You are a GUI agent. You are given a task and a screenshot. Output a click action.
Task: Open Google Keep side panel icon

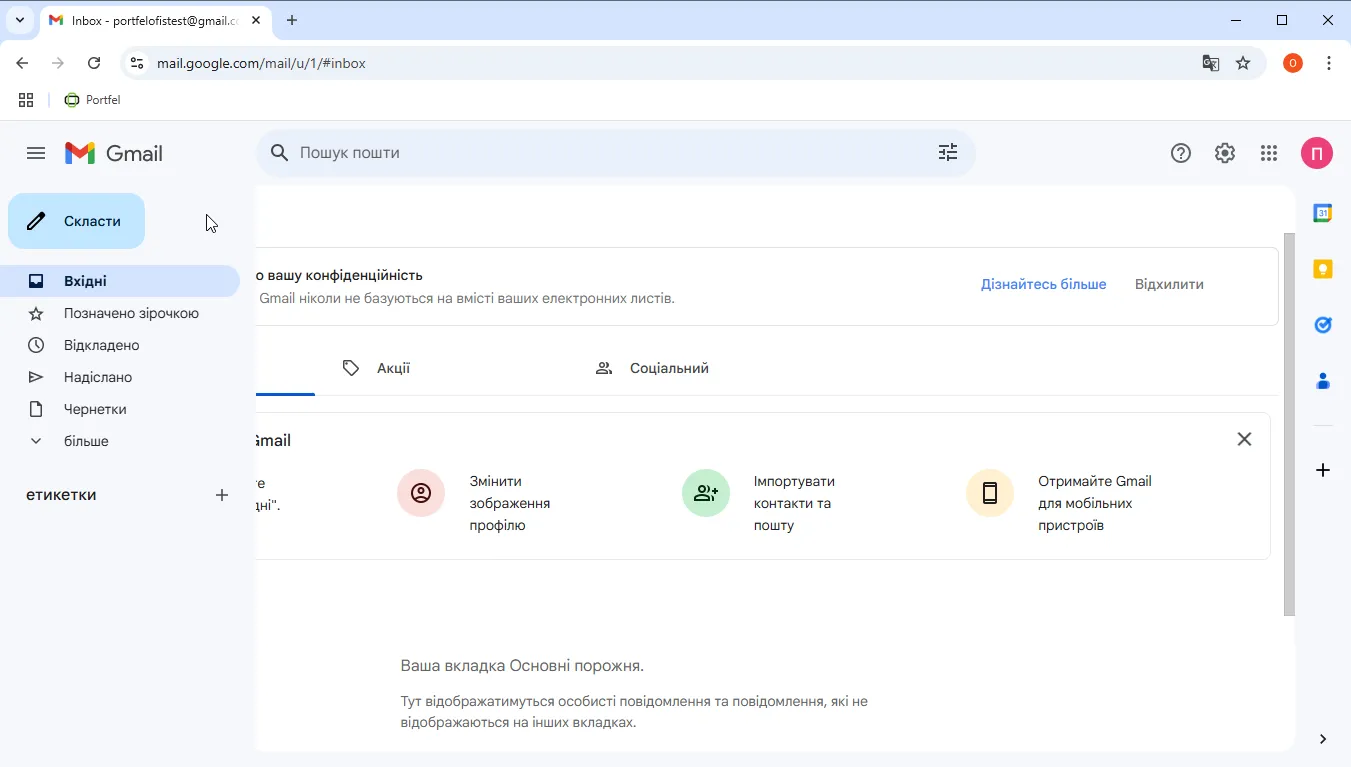pyautogui.click(x=1323, y=269)
